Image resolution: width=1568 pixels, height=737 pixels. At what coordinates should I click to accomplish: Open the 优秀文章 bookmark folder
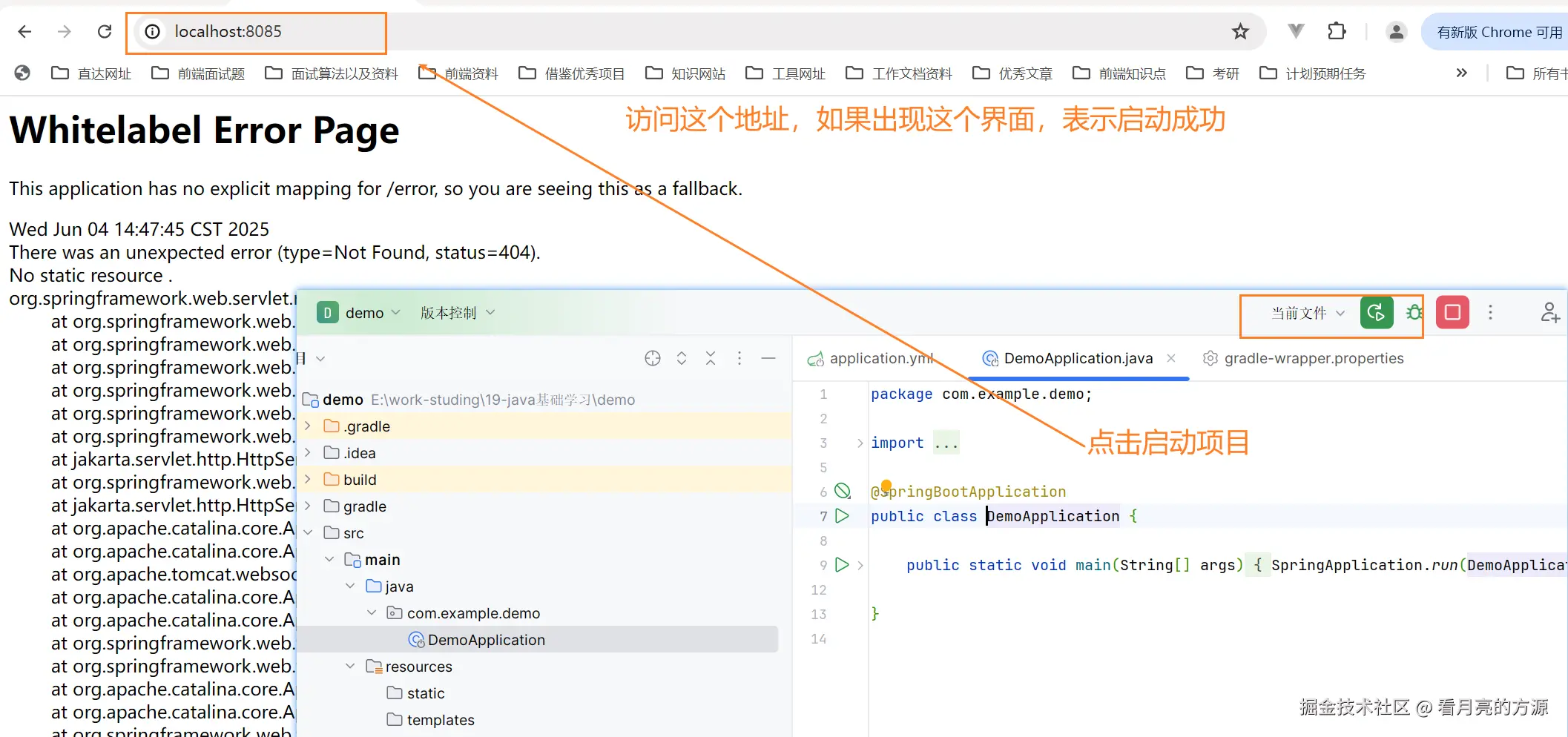1012,73
